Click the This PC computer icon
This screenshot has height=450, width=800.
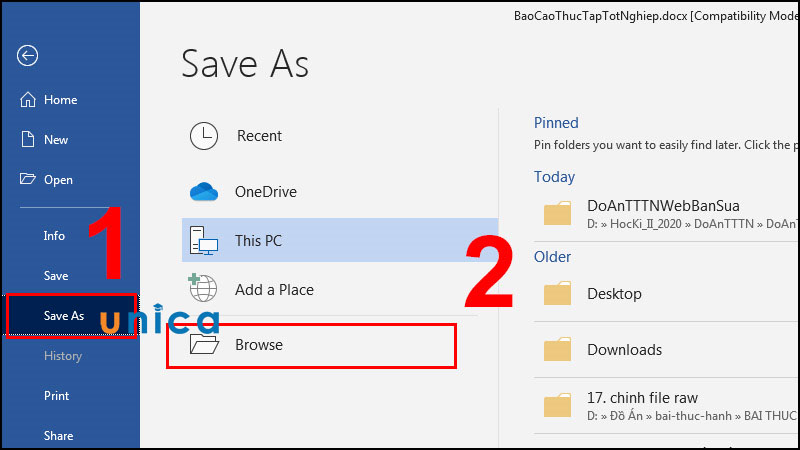coord(204,240)
